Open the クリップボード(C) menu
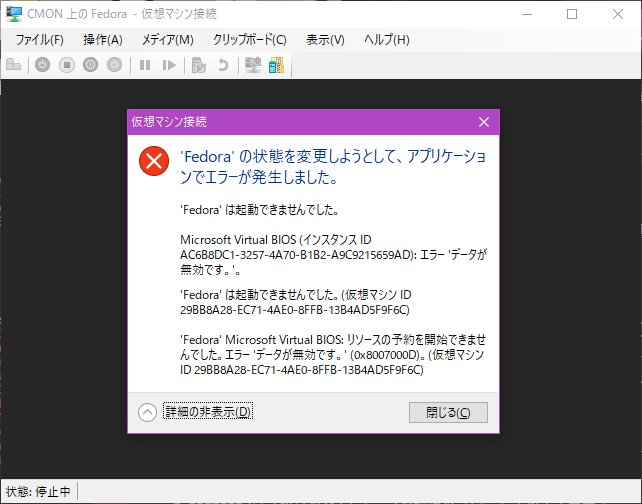Image resolution: width=642 pixels, height=504 pixels. pyautogui.click(x=249, y=39)
